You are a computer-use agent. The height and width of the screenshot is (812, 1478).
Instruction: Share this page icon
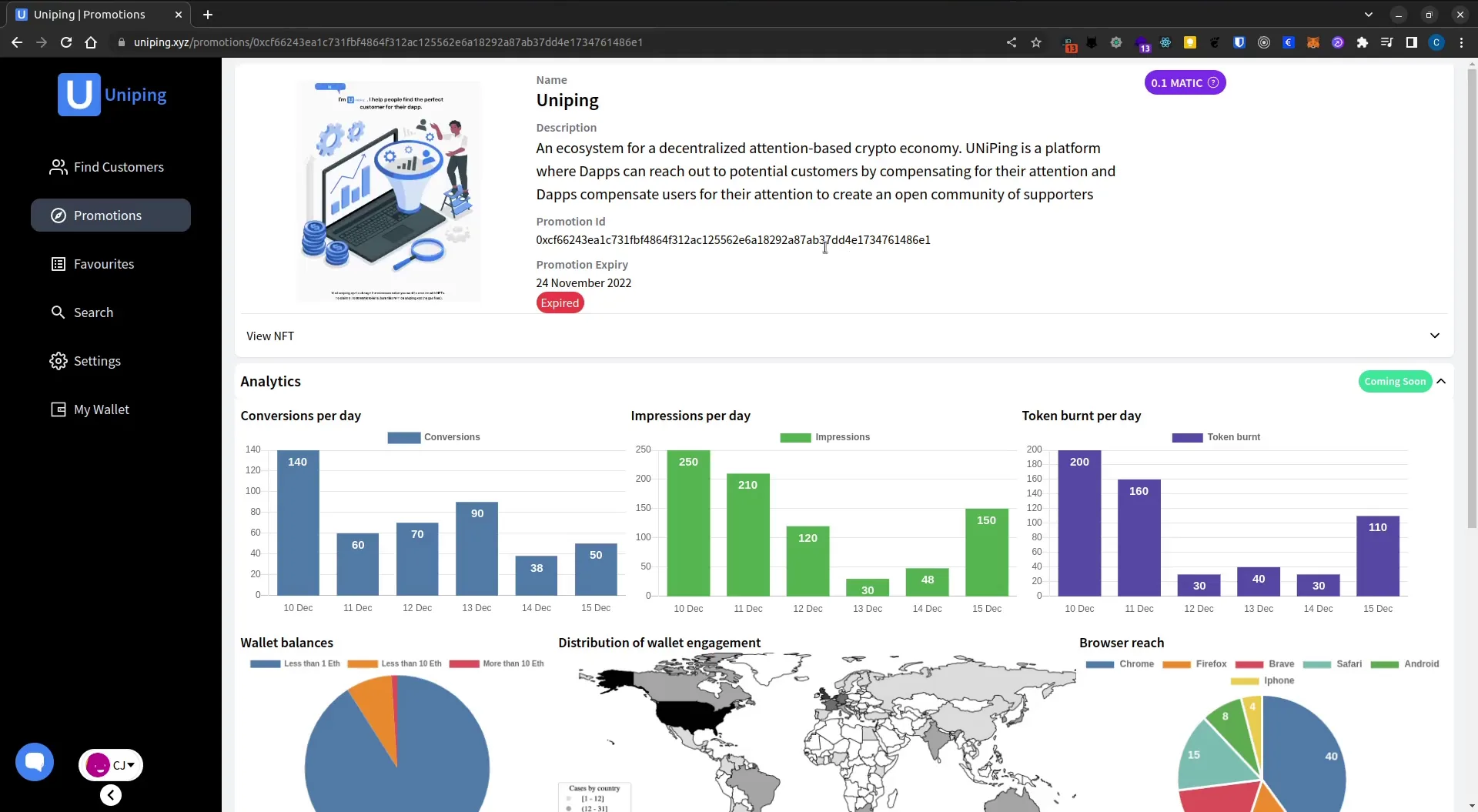click(1012, 42)
